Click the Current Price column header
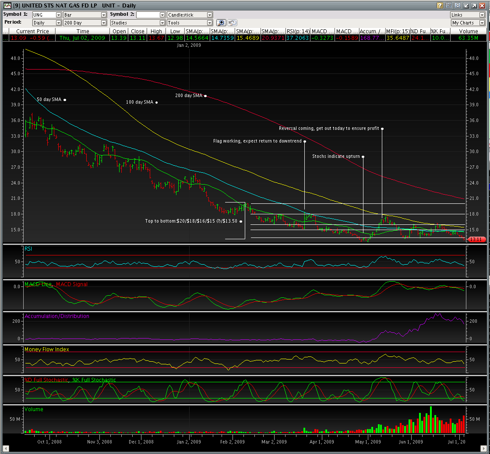Image resolution: width=490 pixels, height=454 pixels. point(32,31)
